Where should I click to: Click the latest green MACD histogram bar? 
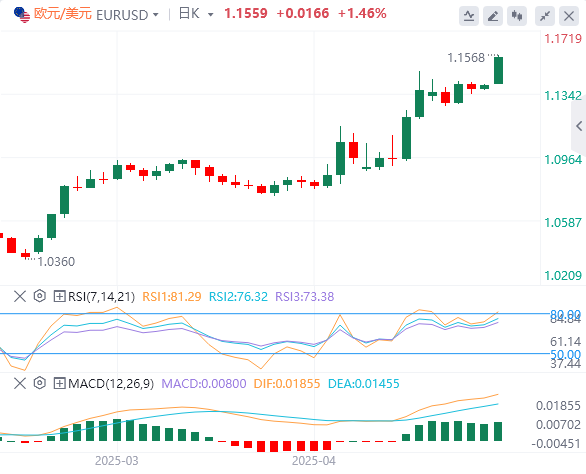point(498,431)
